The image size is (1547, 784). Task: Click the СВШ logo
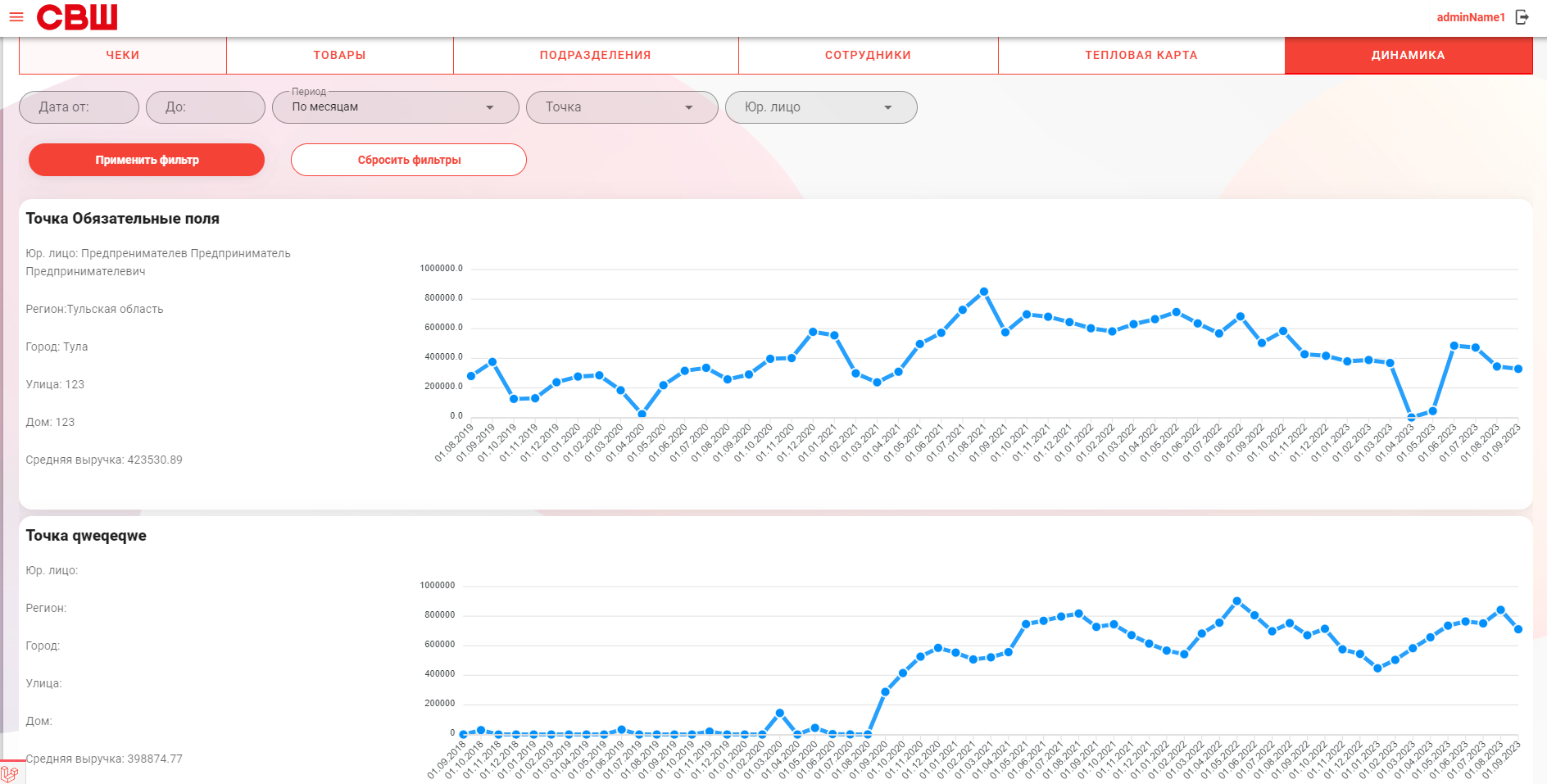tap(77, 17)
